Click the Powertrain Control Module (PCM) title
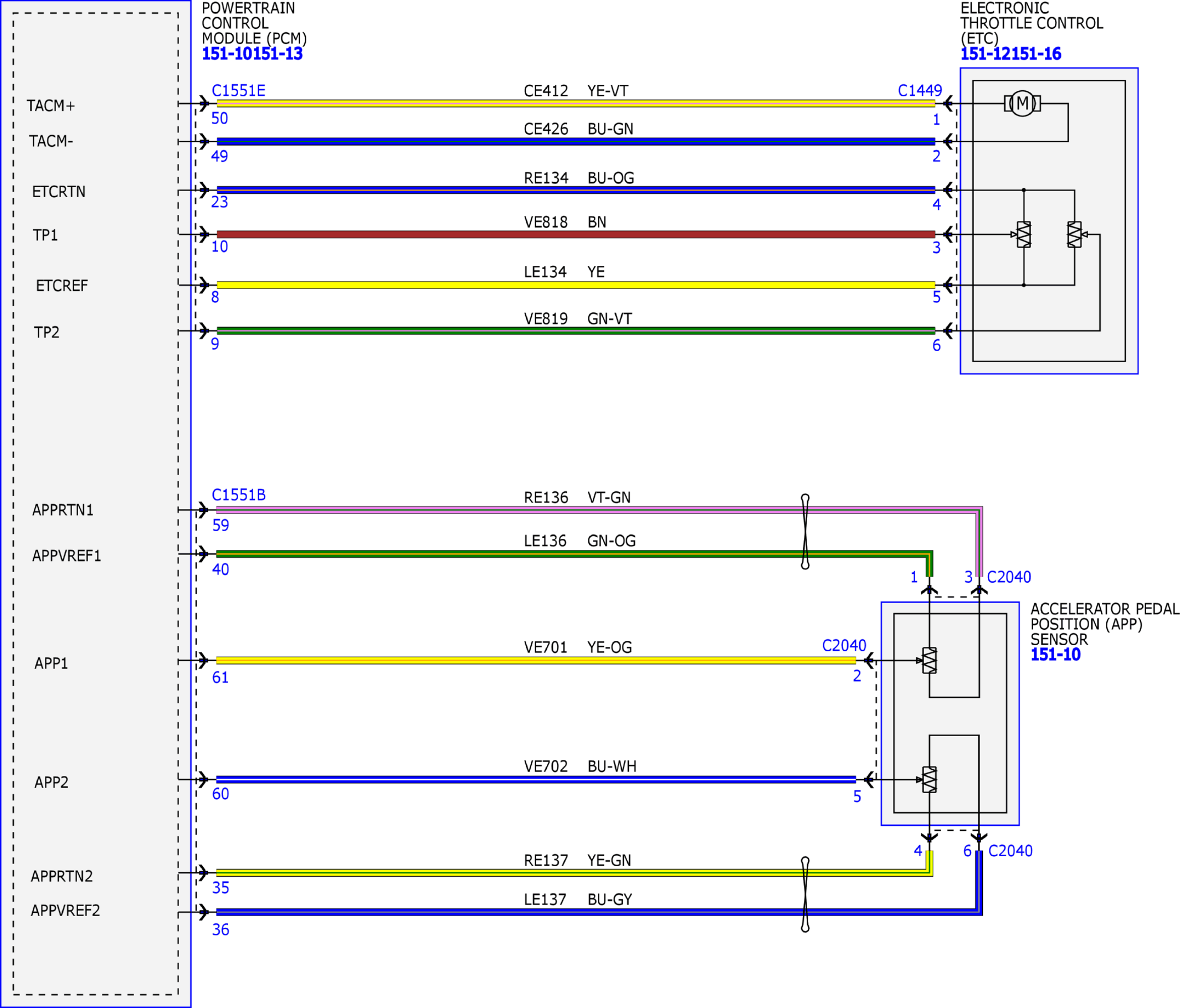The height and width of the screenshot is (1008, 1180). (x=254, y=23)
